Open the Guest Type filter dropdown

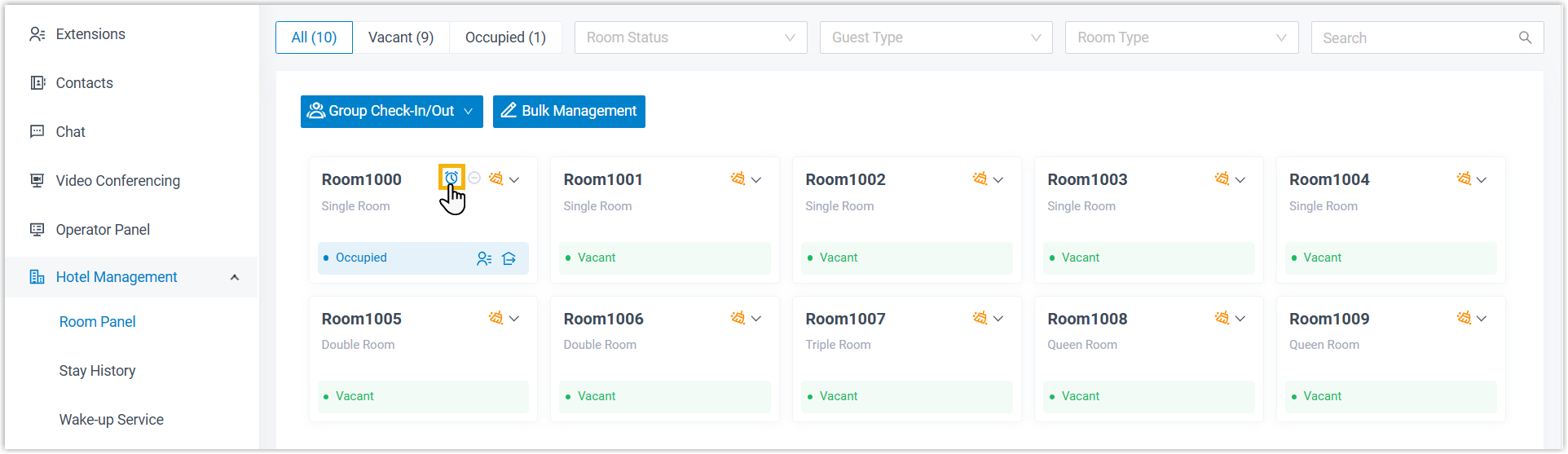936,37
